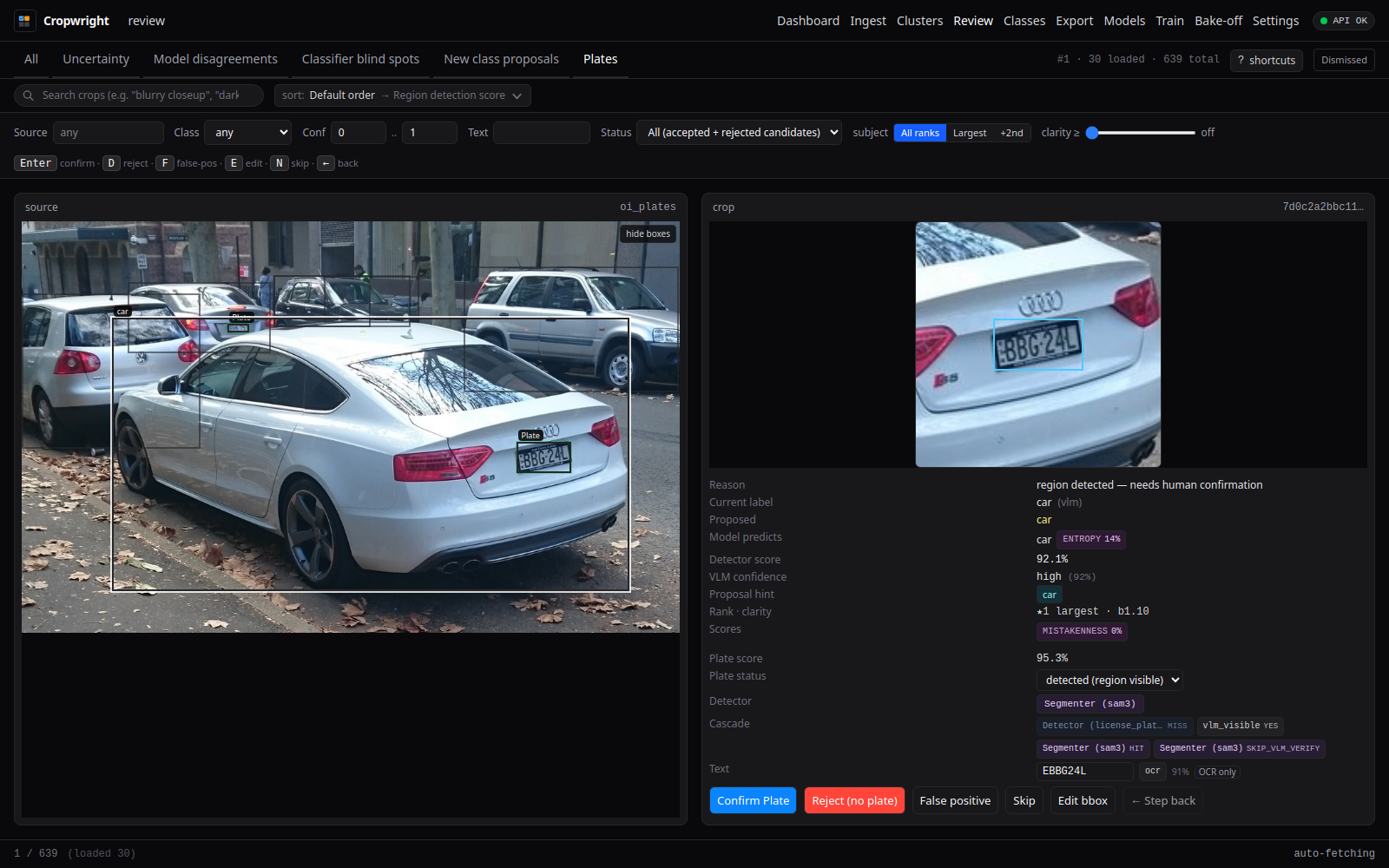The image size is (1389, 868).
Task: Open the Bake-off menu item
Action: (1218, 21)
